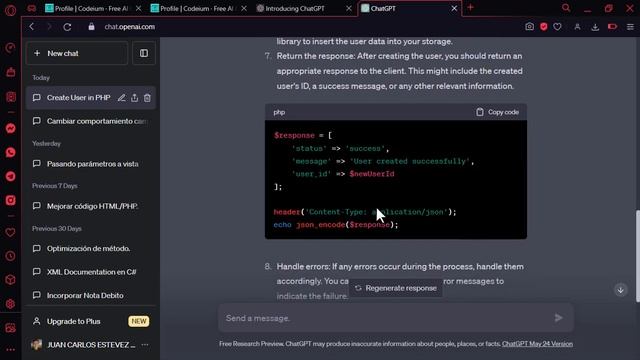Click the 'Today' section label
Image resolution: width=640 pixels, height=360 pixels.
[41, 78]
